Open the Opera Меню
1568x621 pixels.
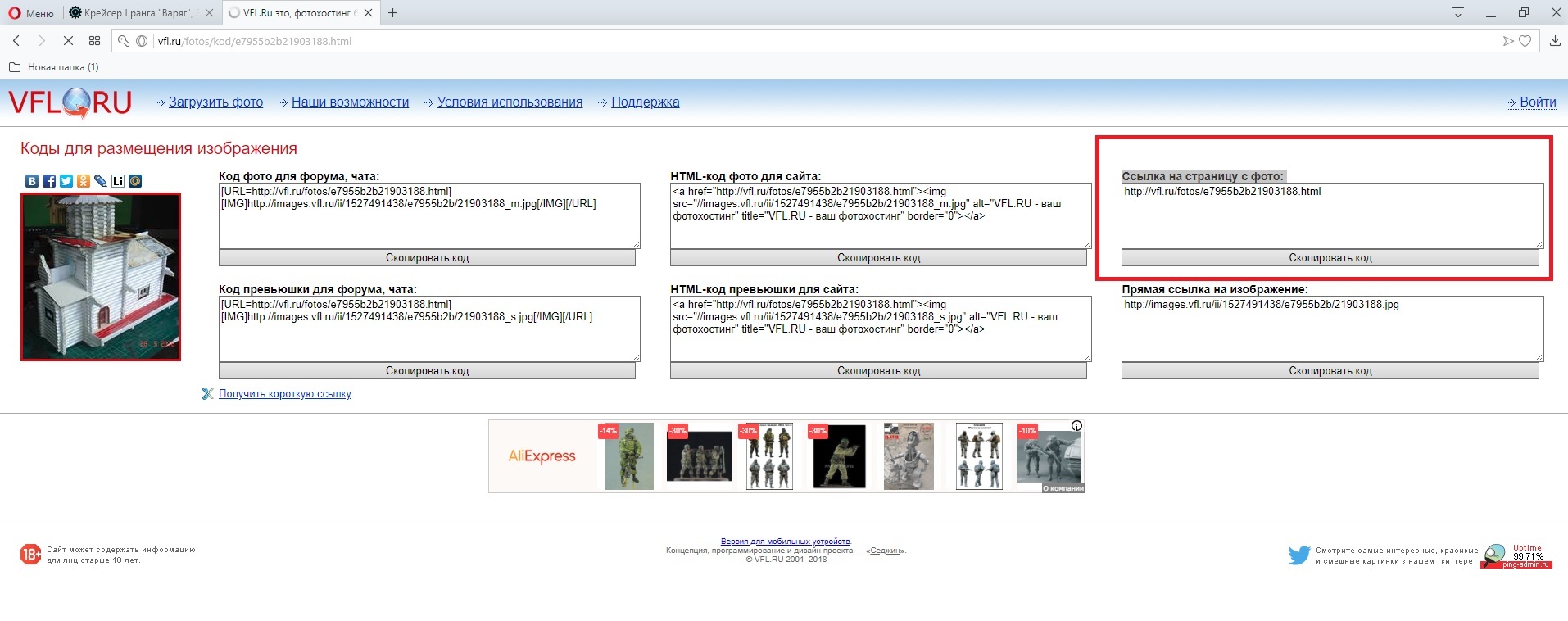click(x=31, y=13)
